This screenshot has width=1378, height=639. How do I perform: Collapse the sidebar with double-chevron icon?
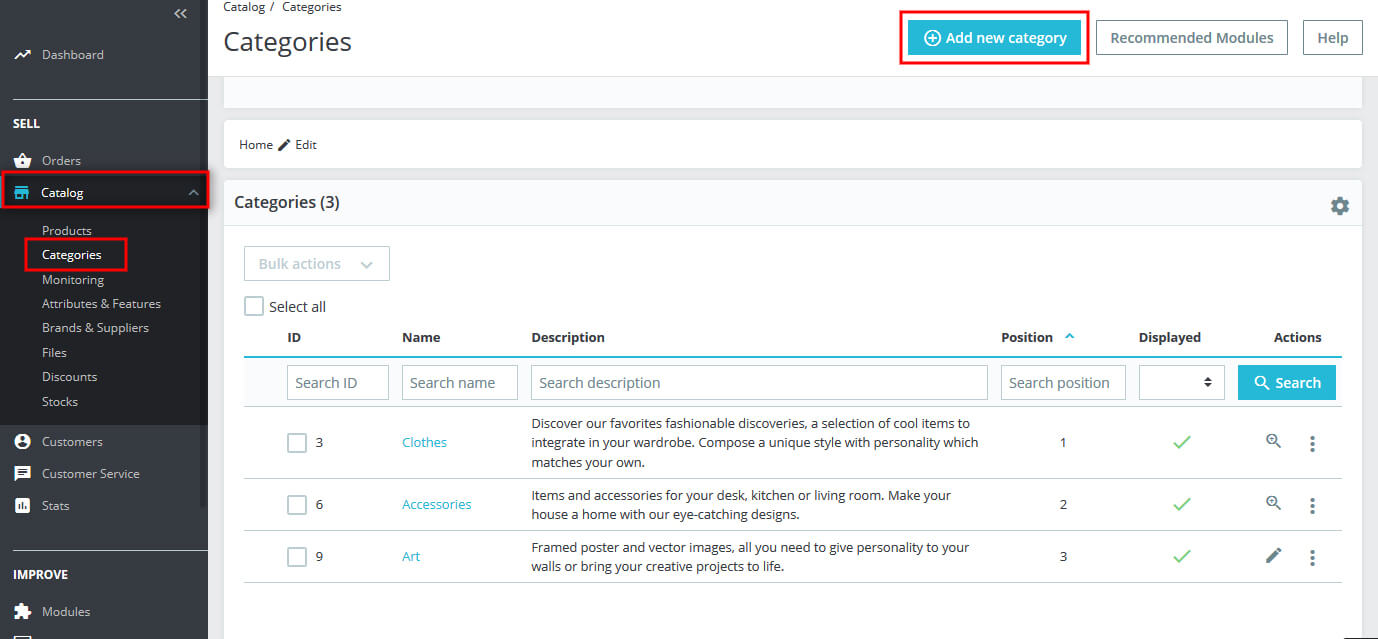[180, 13]
